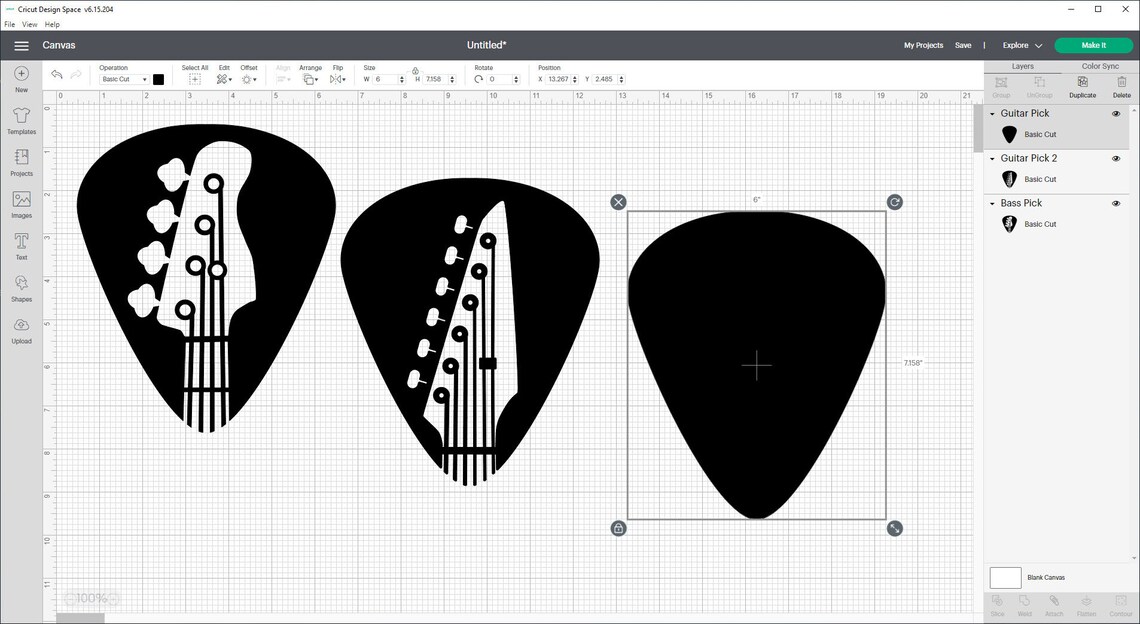Open the Images panel
Screen dimensions: 1140x624
click(20, 202)
